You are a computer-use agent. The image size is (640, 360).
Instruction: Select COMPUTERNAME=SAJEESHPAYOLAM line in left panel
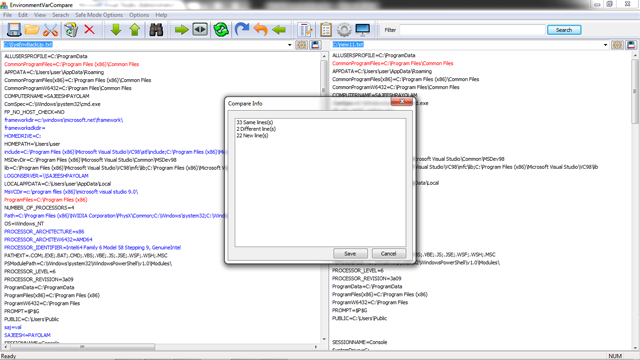pos(47,96)
